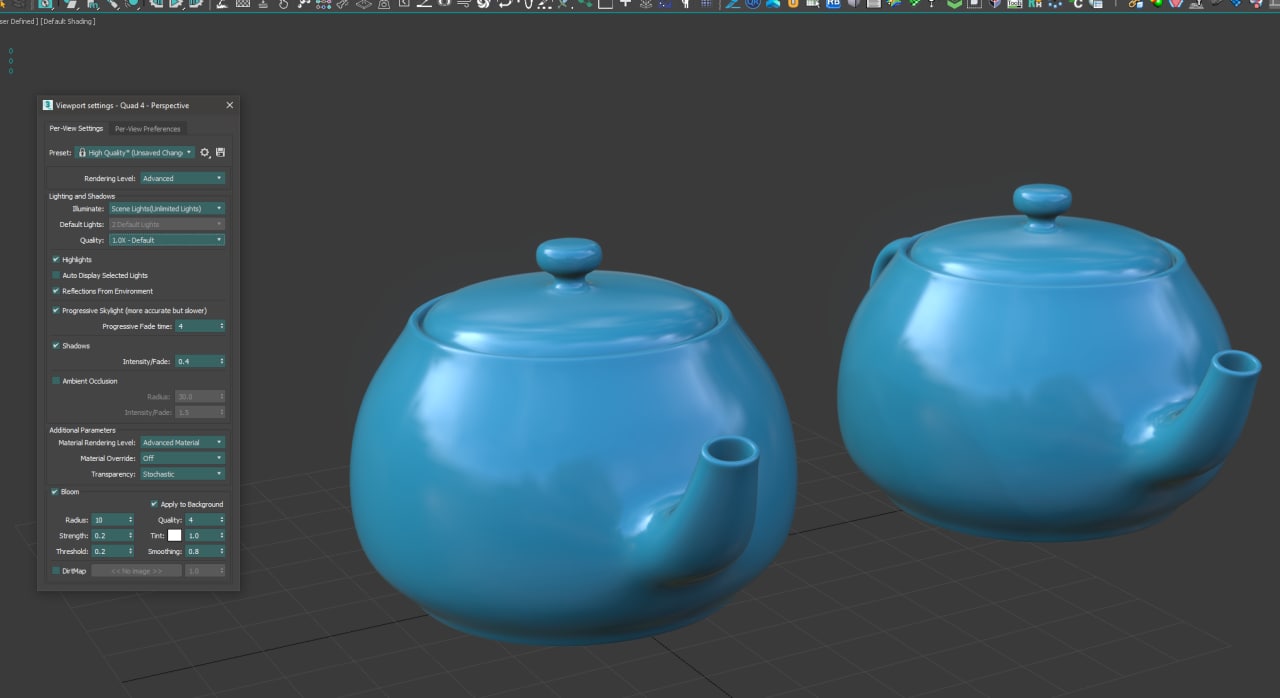Click the green RH toolbar icon
1280x698 pixels.
[x=1035, y=4]
